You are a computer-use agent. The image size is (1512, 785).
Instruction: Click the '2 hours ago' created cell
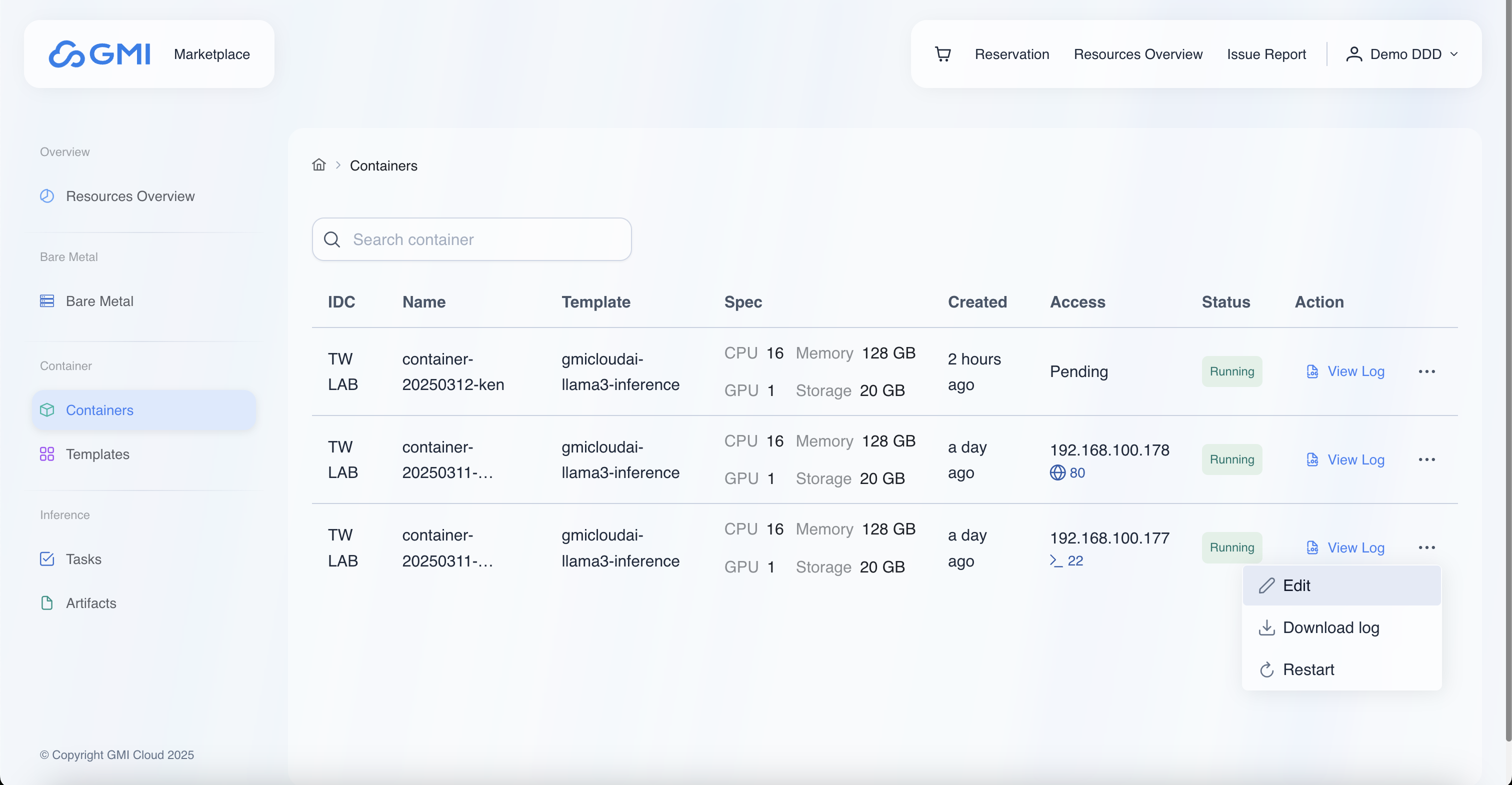click(974, 371)
